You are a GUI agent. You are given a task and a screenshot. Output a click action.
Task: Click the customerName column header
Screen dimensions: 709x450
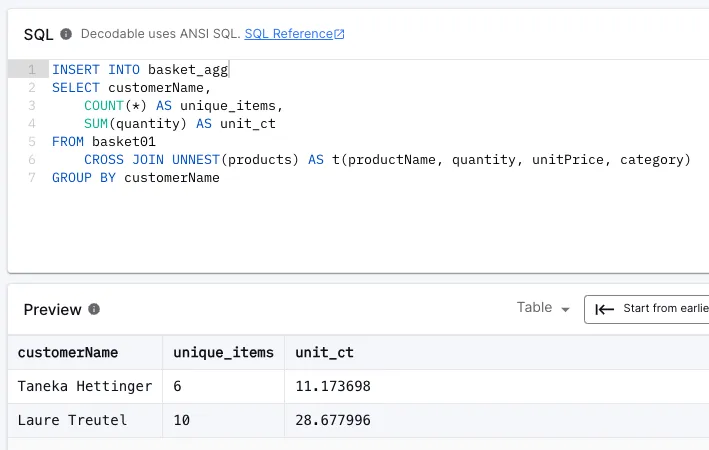68,352
